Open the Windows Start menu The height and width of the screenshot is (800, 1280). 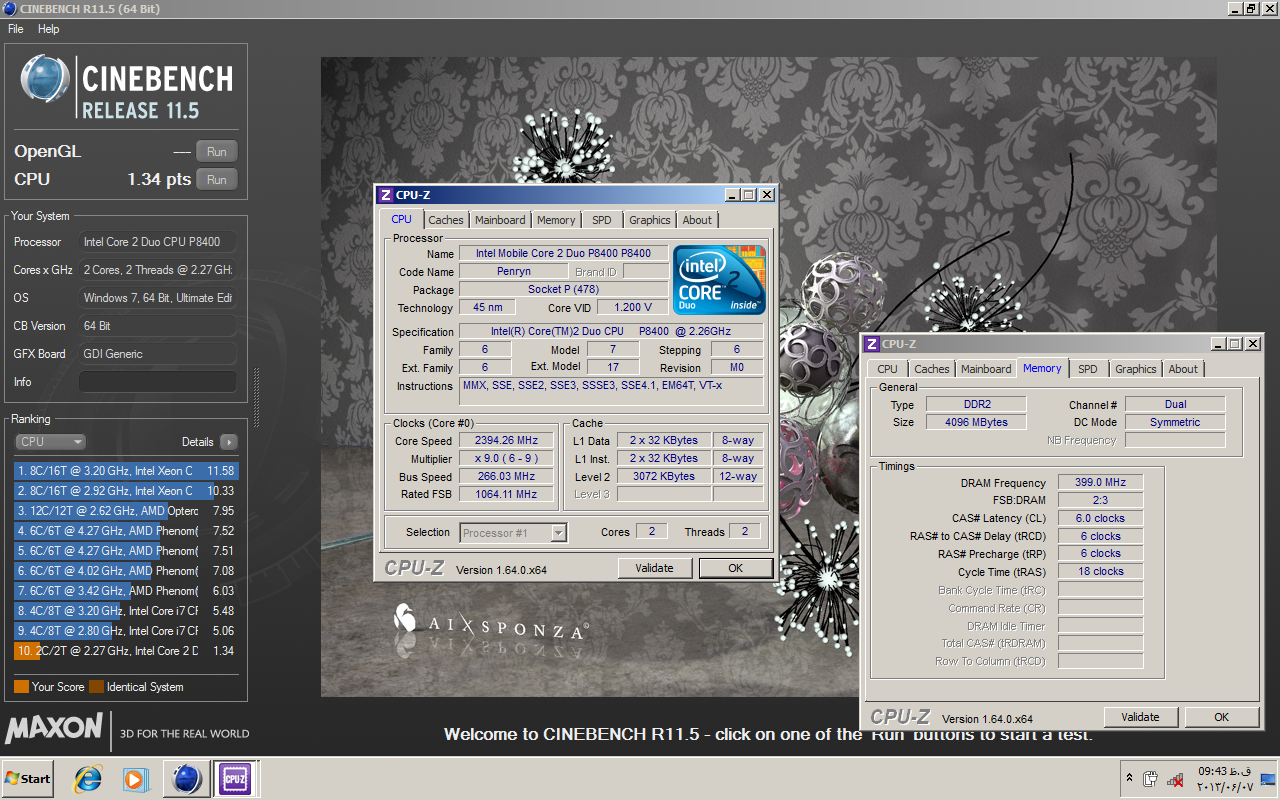(x=27, y=778)
